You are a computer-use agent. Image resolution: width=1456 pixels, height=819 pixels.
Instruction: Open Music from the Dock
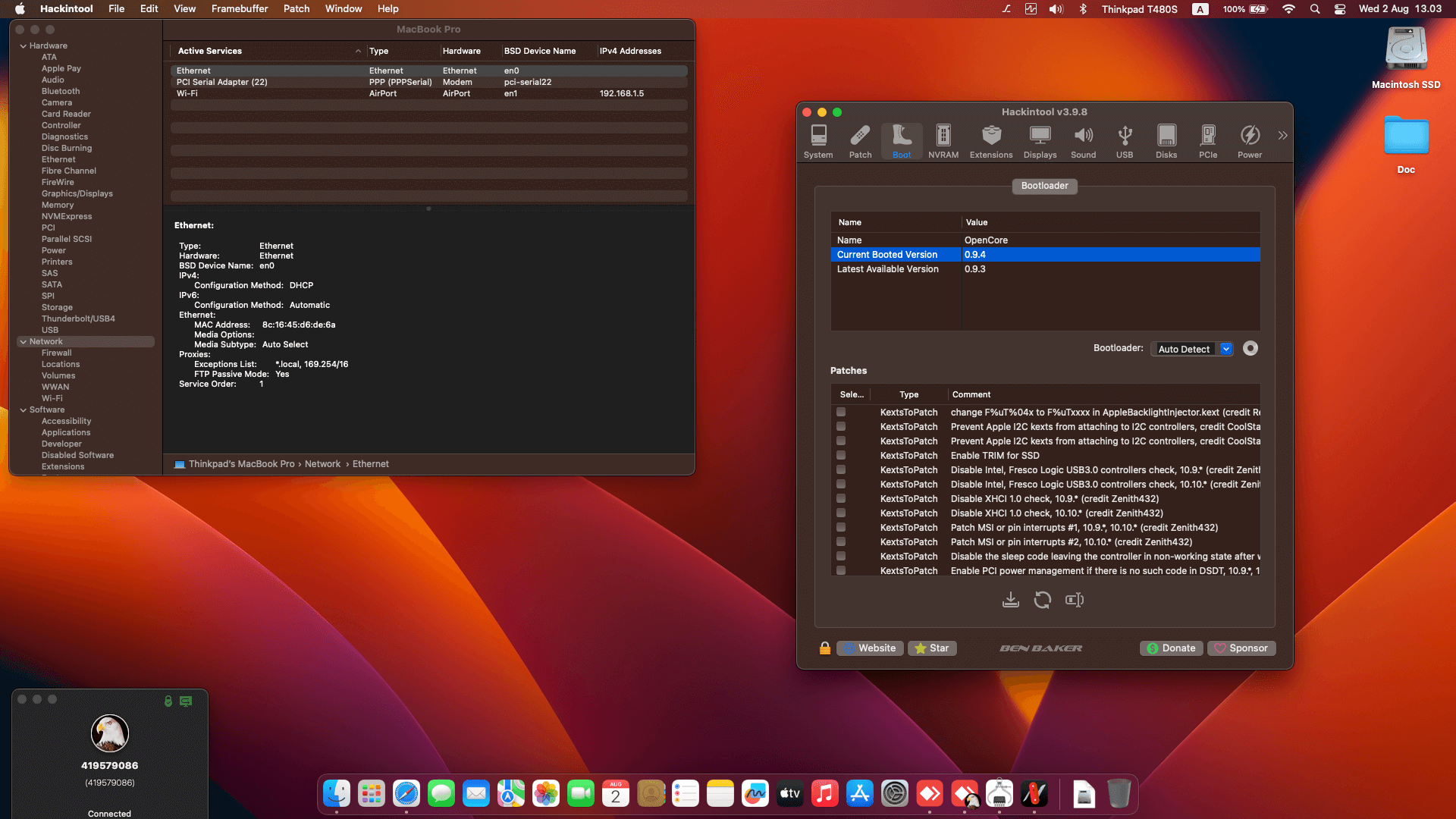pos(825,794)
